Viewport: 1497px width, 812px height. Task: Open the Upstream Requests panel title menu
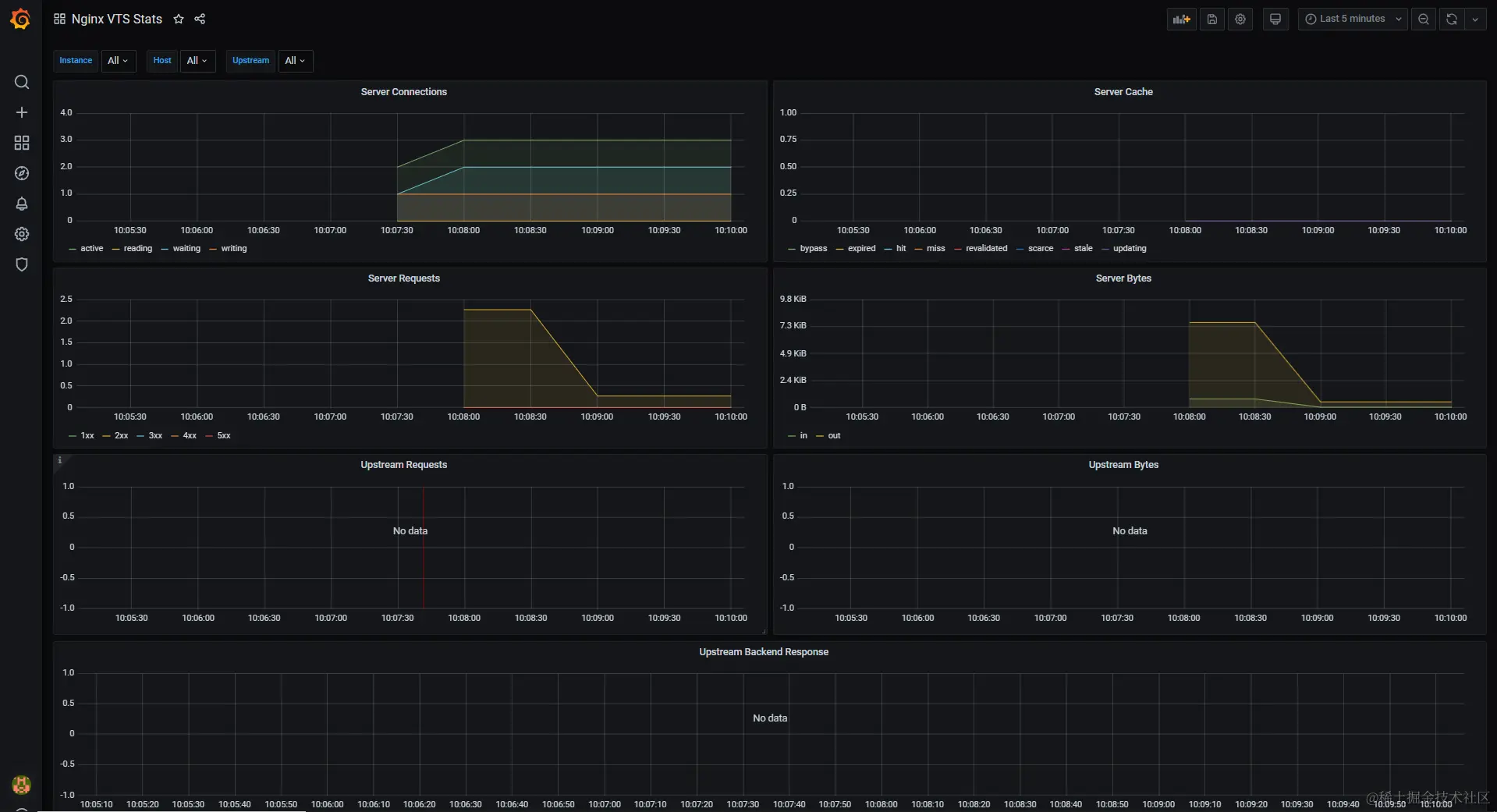coord(403,465)
